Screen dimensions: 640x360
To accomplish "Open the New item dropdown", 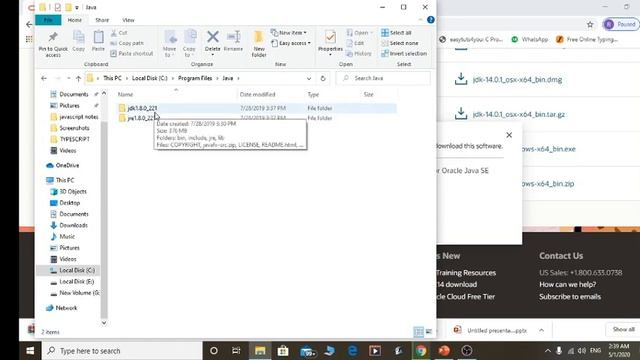I will [289, 33].
